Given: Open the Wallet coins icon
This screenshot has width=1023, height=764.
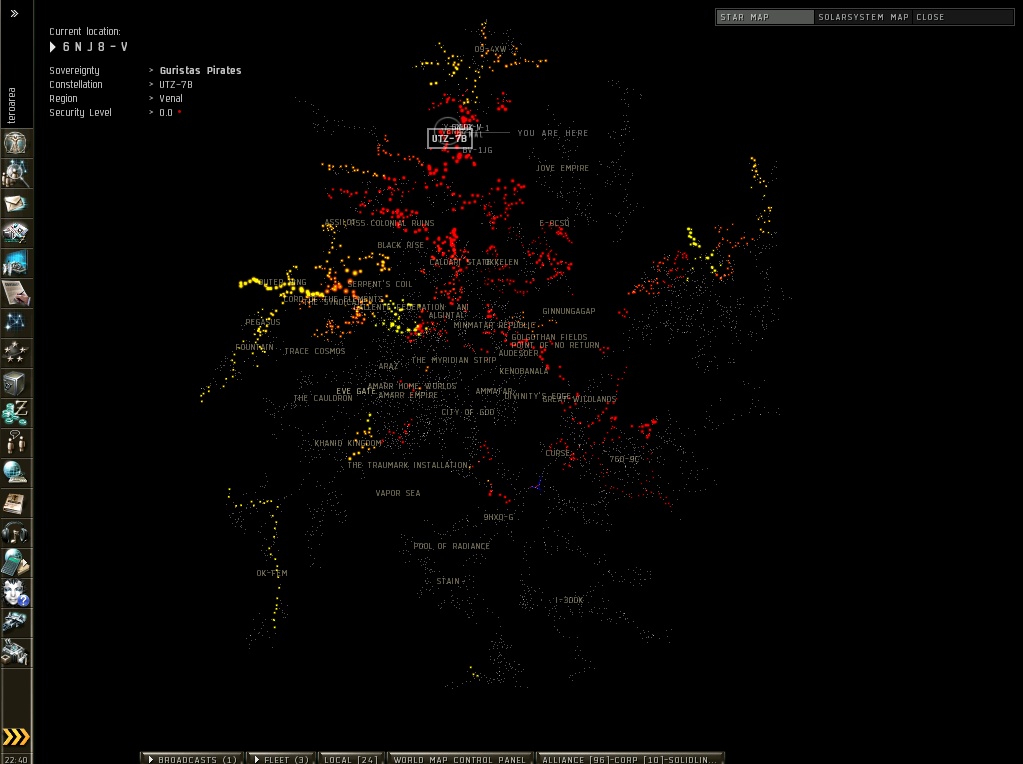Looking at the screenshot, I should pos(16,413).
